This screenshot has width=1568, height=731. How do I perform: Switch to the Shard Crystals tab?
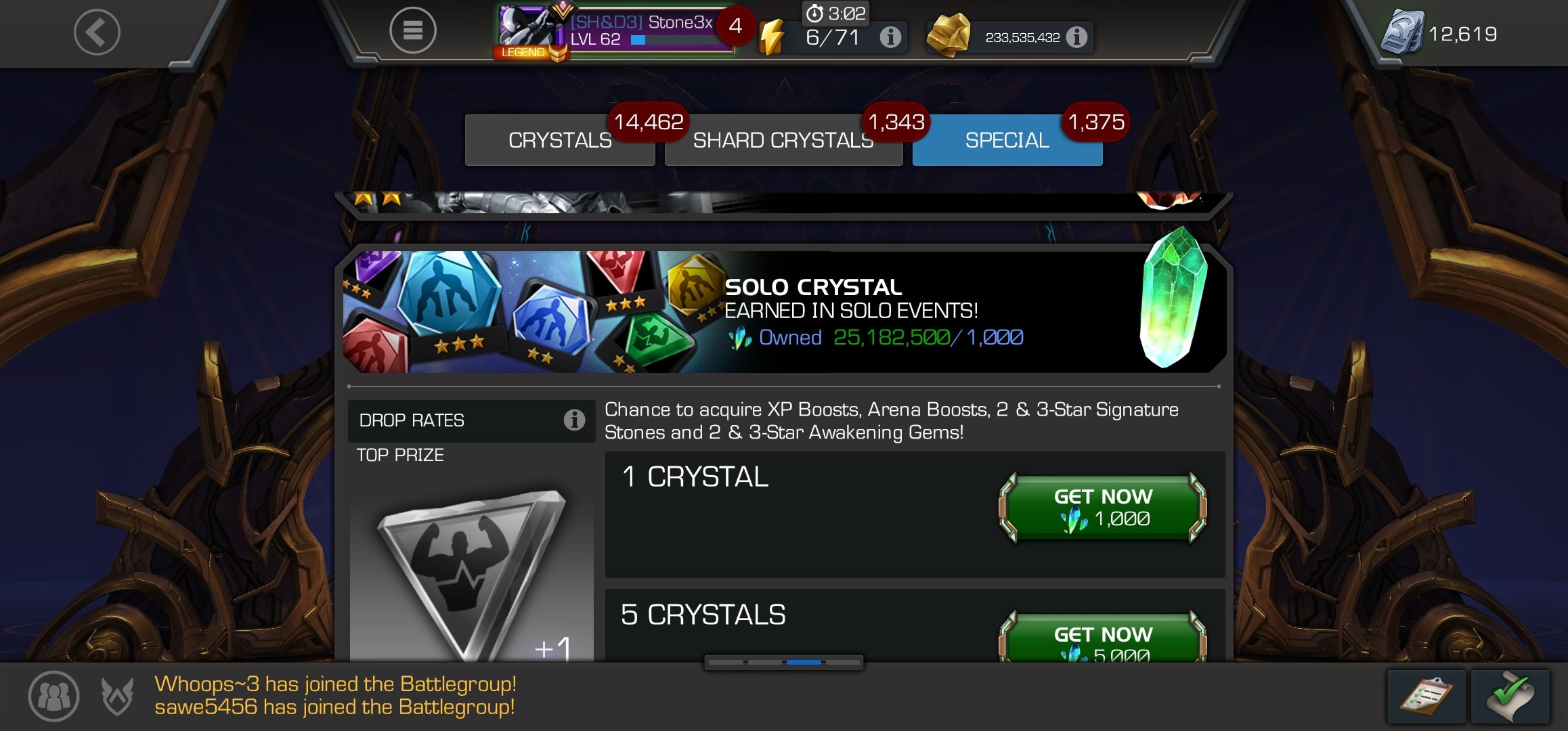click(x=783, y=140)
